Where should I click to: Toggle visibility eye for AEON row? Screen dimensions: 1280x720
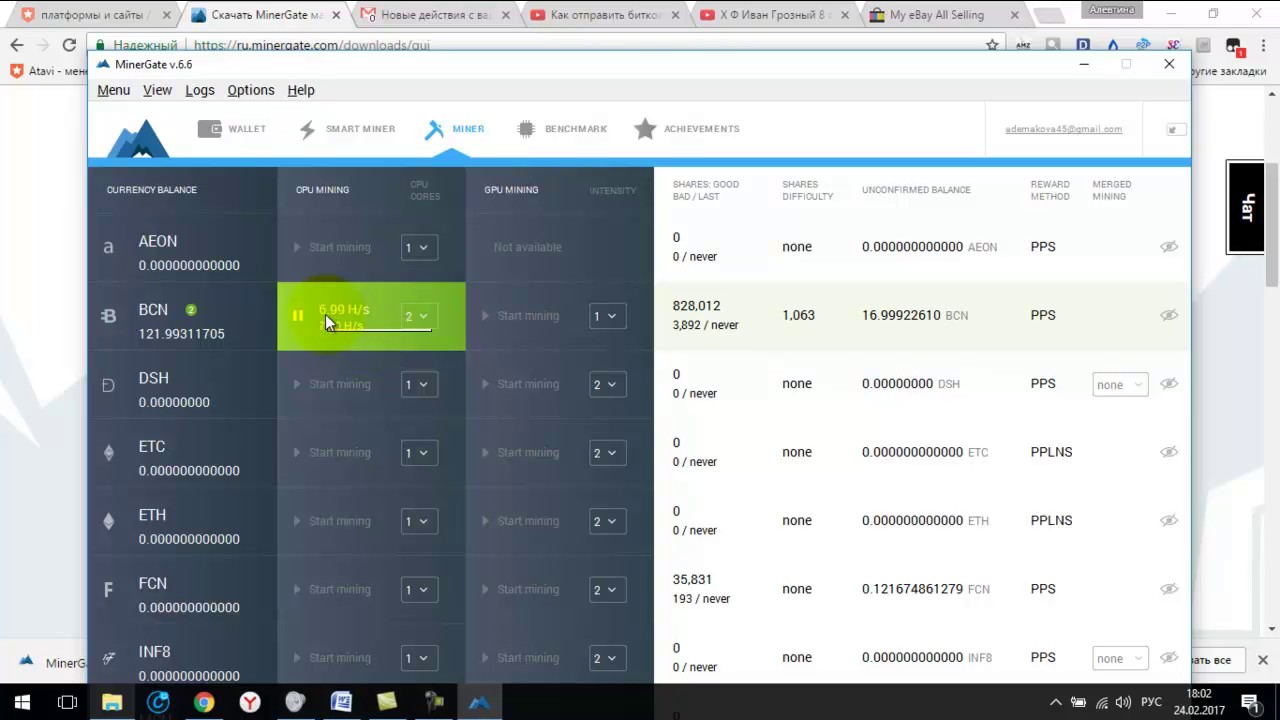tap(1169, 247)
